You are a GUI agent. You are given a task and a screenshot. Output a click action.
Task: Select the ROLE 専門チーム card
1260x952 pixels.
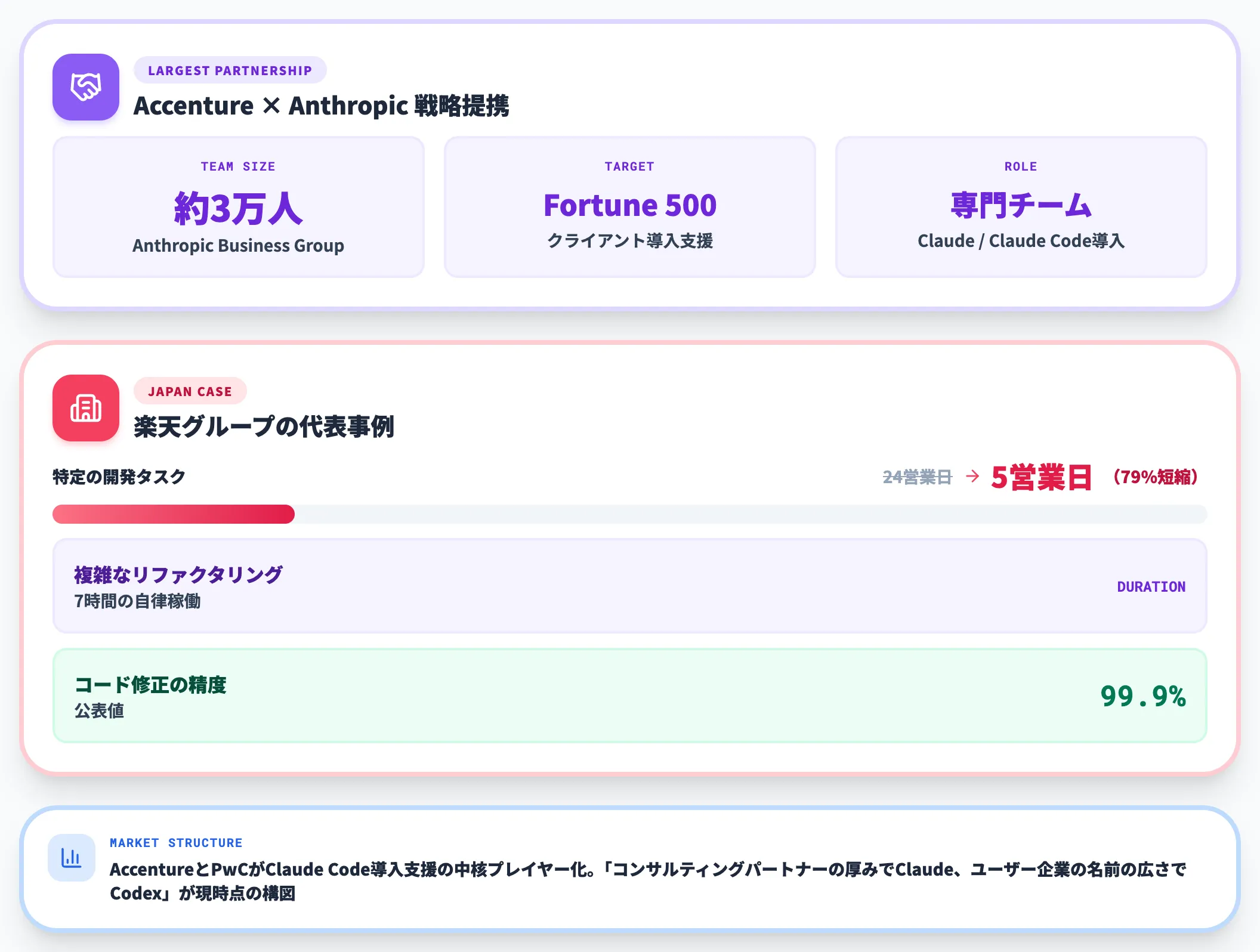coord(1021,207)
